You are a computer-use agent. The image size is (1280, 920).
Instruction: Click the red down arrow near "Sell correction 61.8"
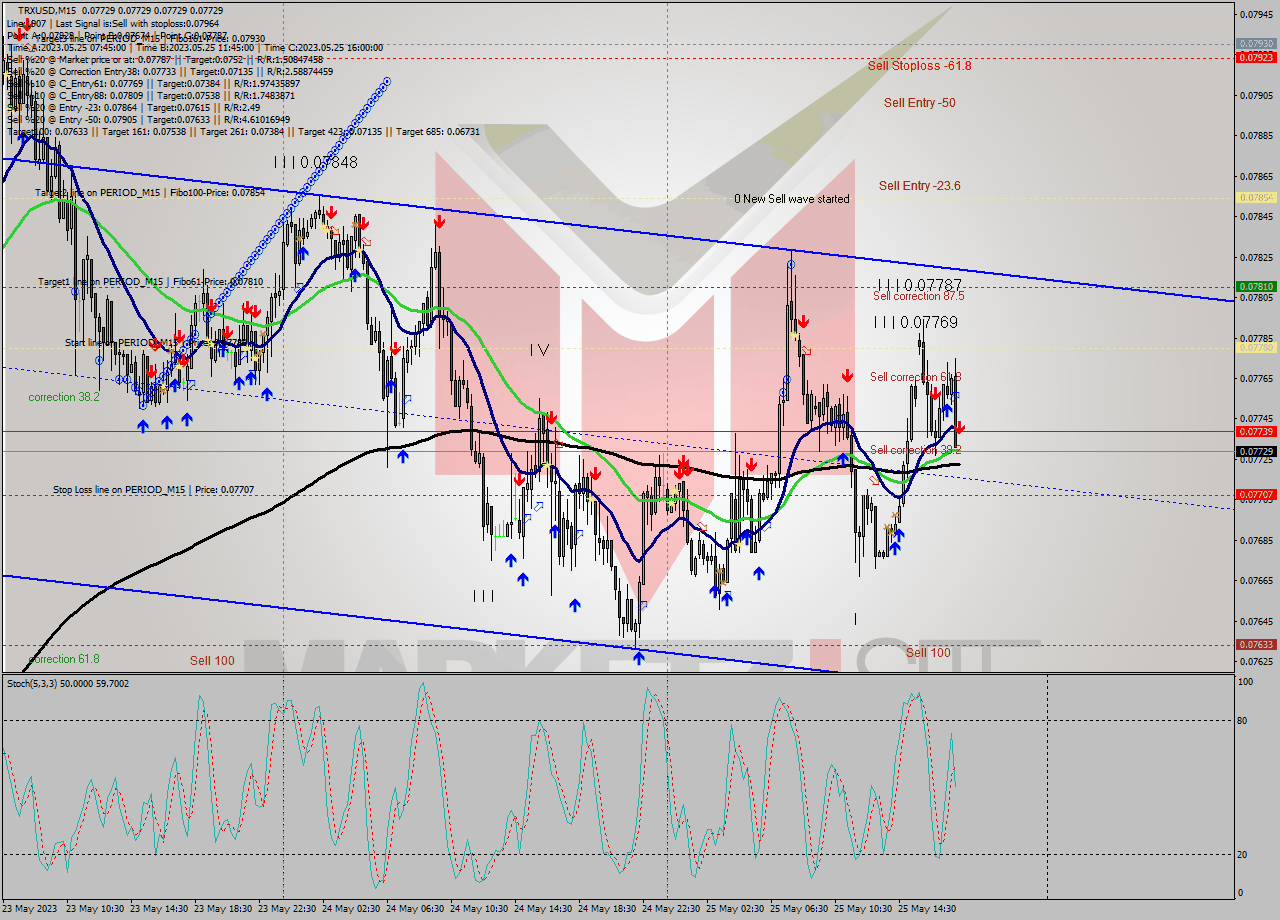tap(935, 394)
